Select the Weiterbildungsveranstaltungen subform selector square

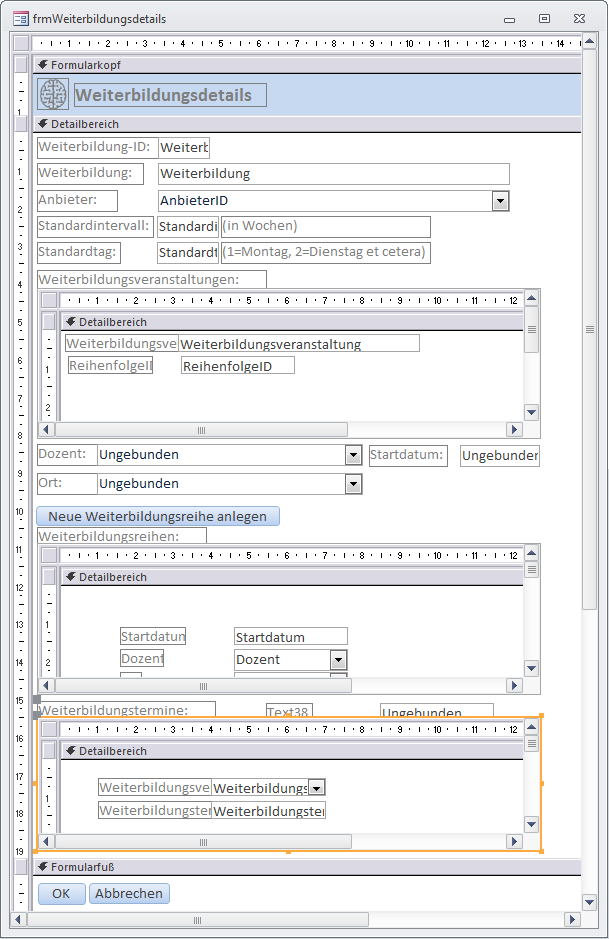[x=49, y=300]
